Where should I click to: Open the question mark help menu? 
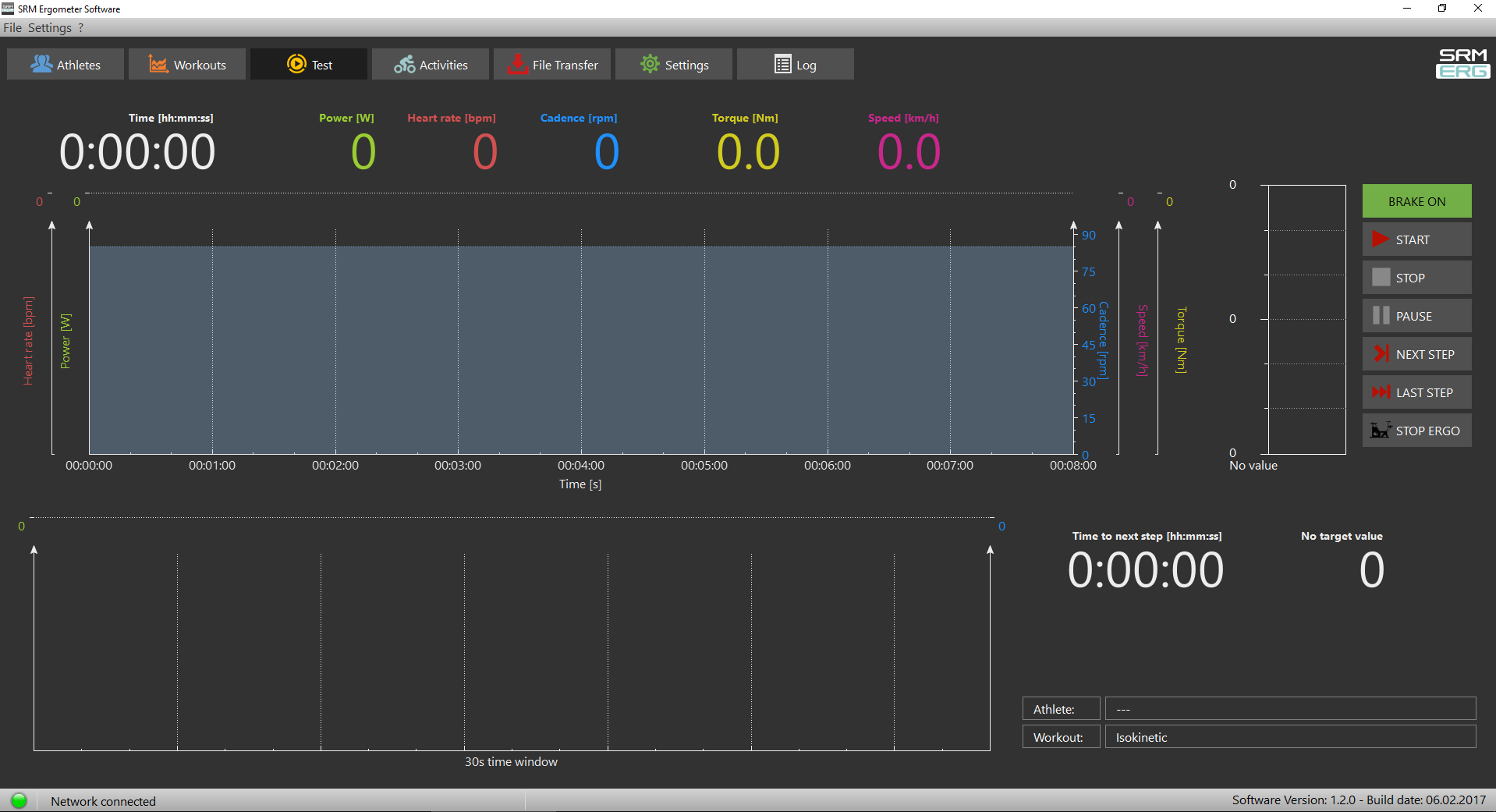point(80,27)
